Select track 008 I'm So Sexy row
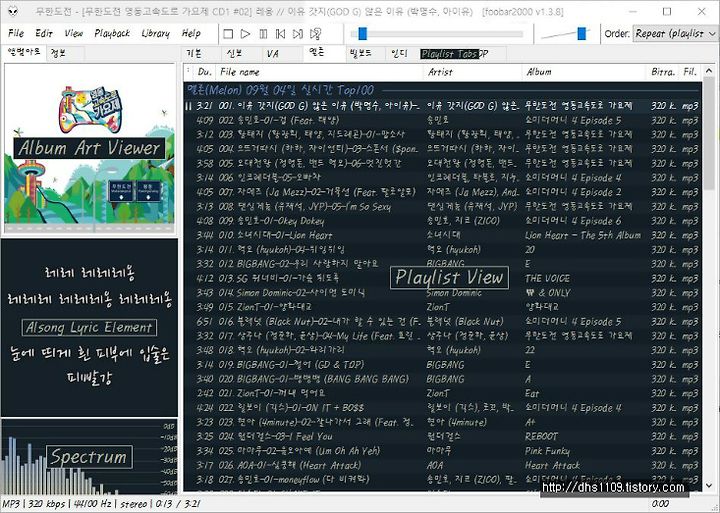This screenshot has height=513, width=720. coord(443,207)
